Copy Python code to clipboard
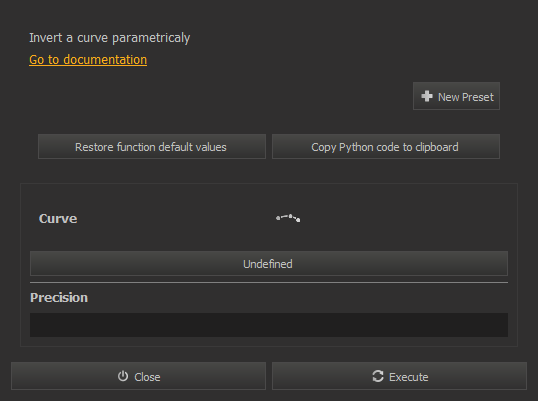Viewport: 538px width, 401px height. pos(386,147)
